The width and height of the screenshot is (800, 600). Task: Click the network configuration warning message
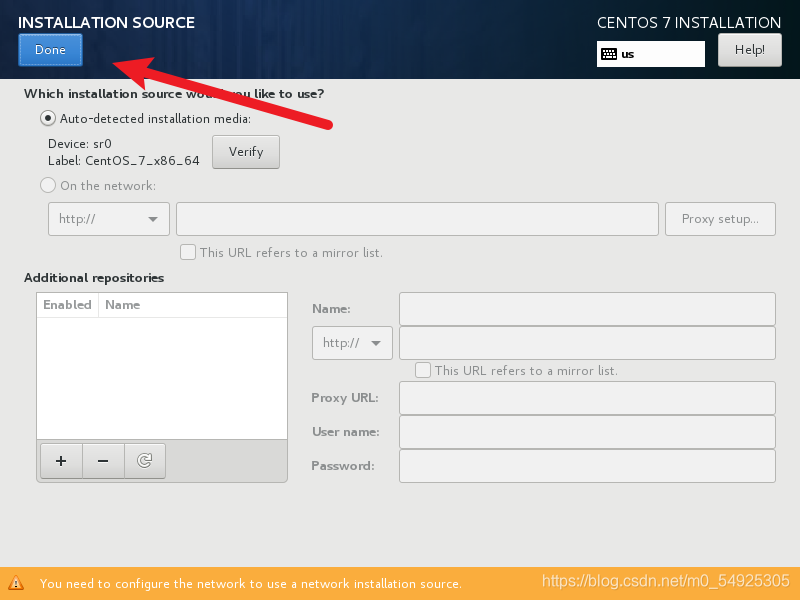251,584
